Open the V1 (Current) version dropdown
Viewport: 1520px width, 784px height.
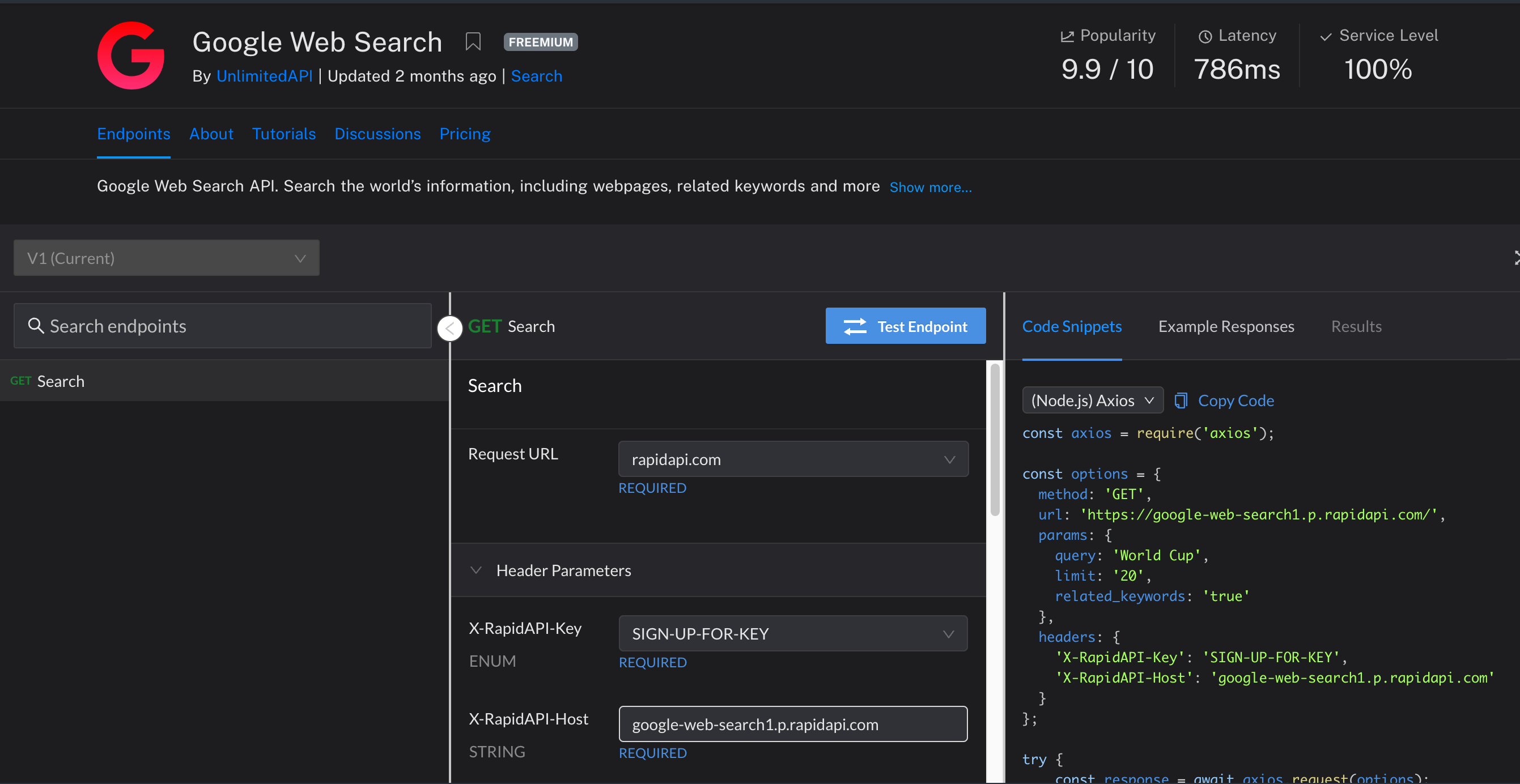[x=167, y=258]
